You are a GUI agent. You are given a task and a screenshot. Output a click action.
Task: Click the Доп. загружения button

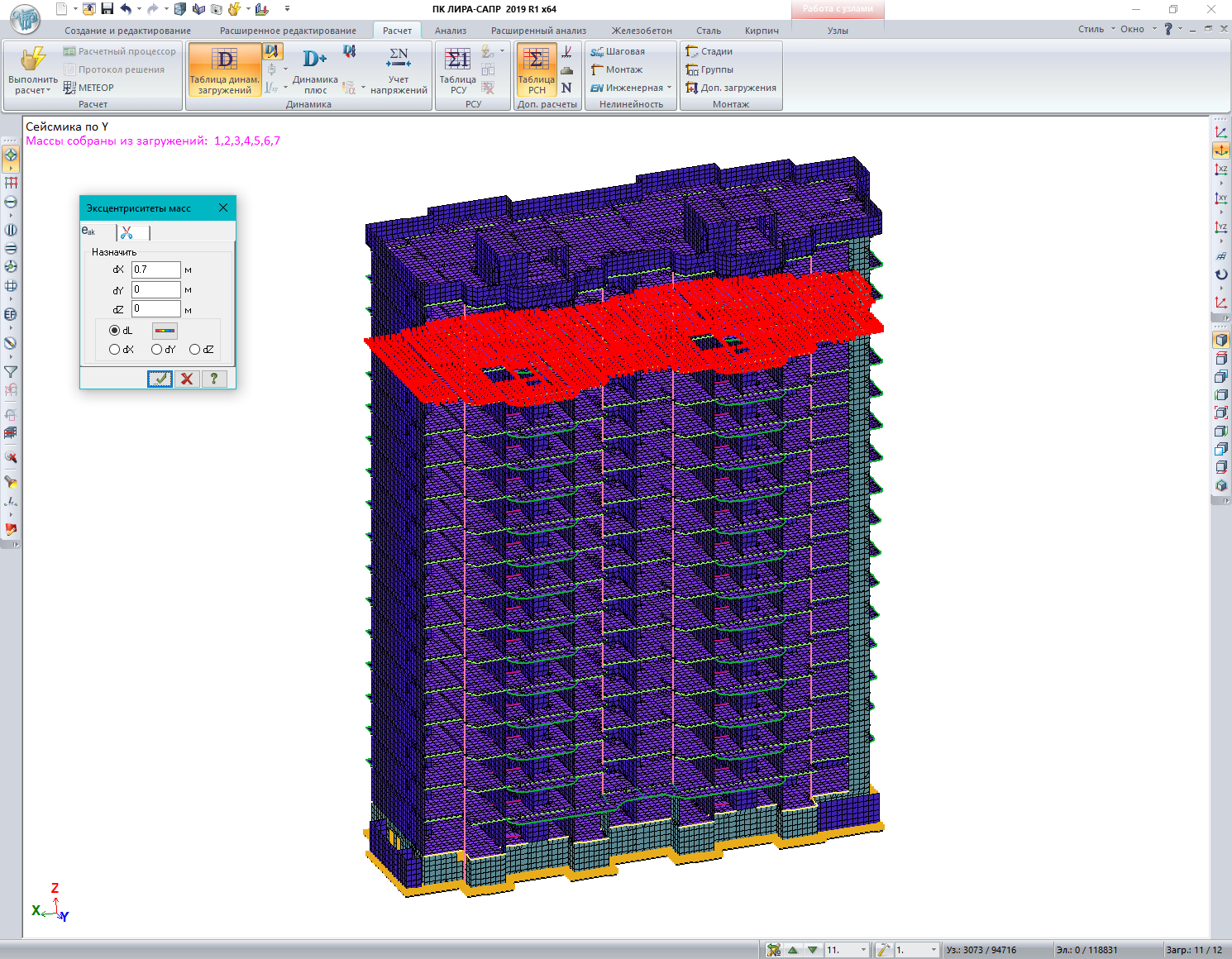(x=732, y=88)
